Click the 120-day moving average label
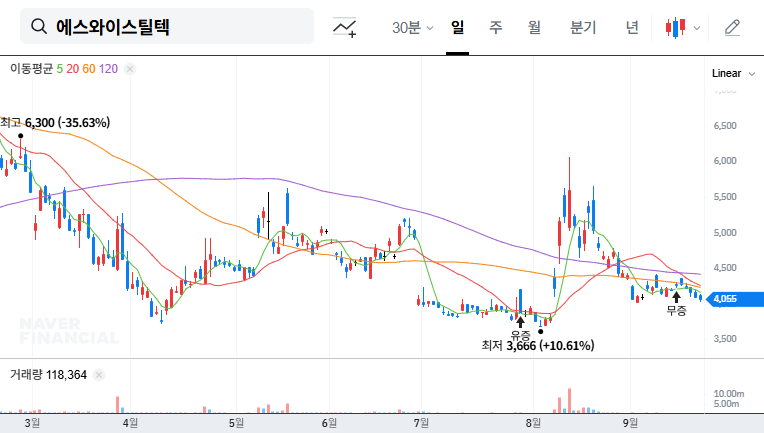This screenshot has width=764, height=433. [108, 69]
